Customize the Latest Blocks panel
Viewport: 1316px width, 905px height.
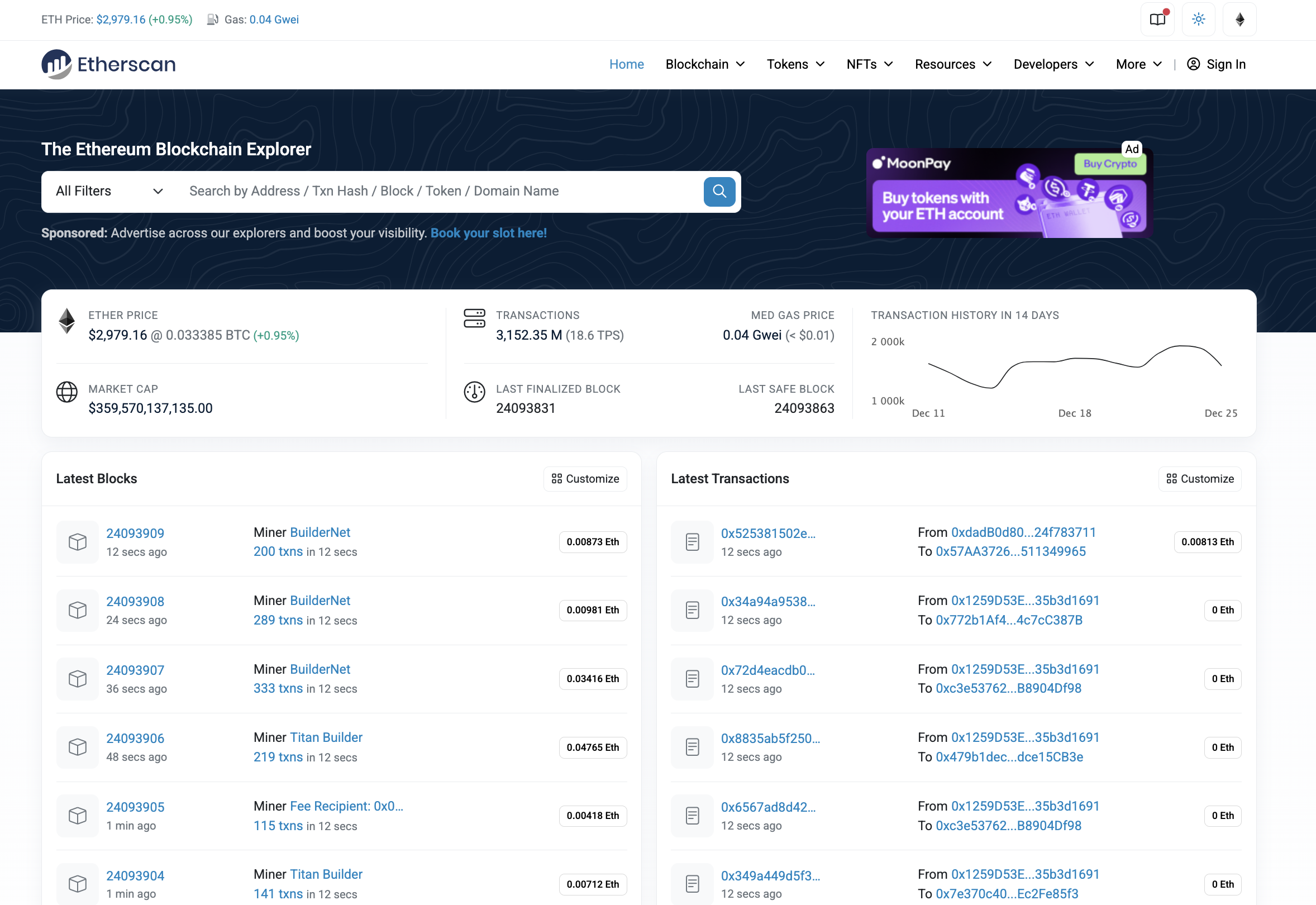click(585, 479)
